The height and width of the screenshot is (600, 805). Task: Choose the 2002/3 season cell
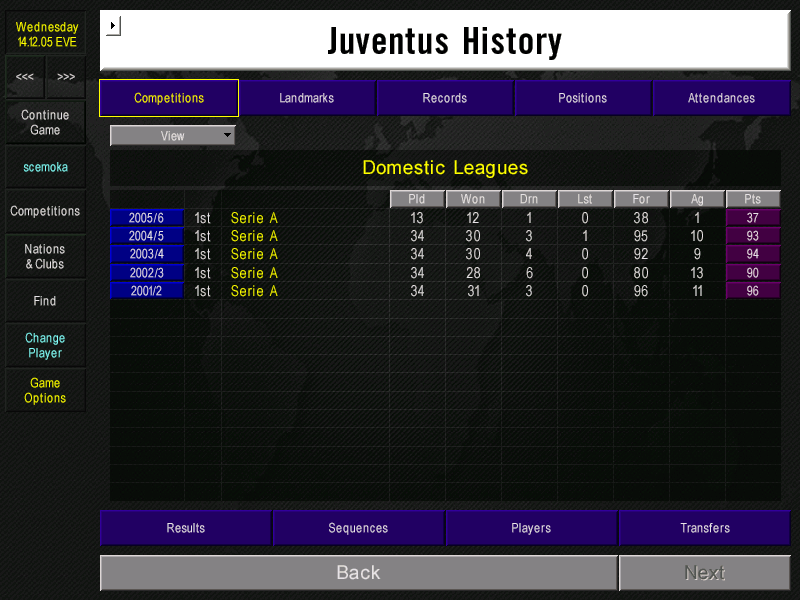146,273
